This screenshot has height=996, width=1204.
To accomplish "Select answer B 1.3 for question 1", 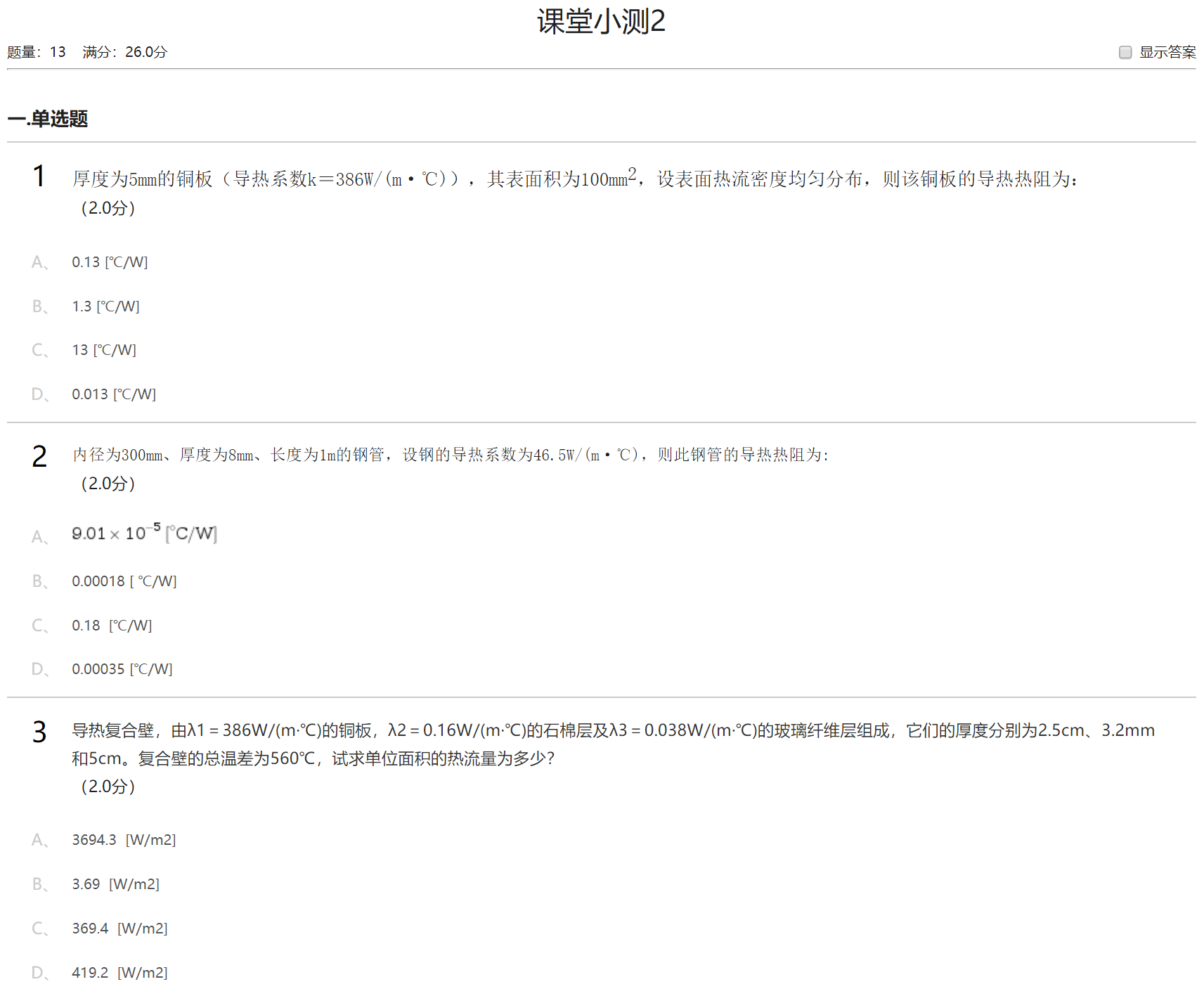I will 105,306.
